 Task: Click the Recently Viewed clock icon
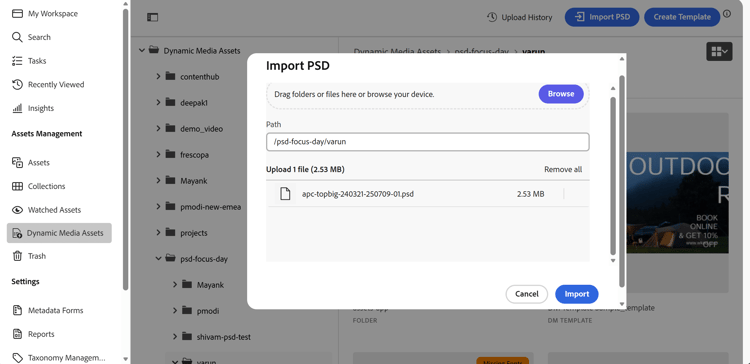click(17, 85)
